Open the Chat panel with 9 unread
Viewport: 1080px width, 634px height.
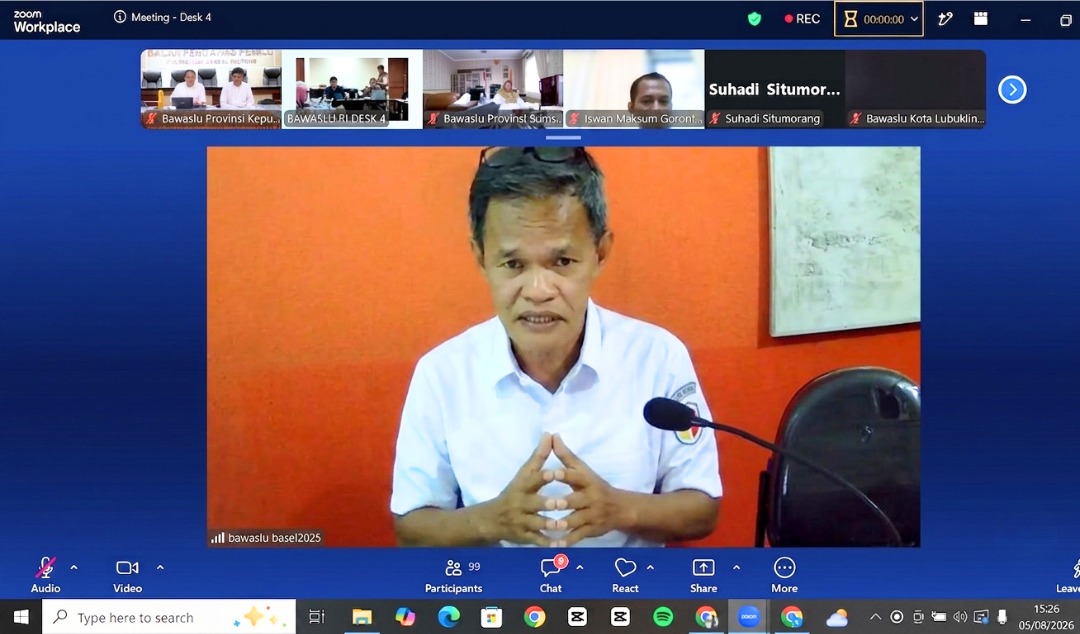pyautogui.click(x=551, y=575)
